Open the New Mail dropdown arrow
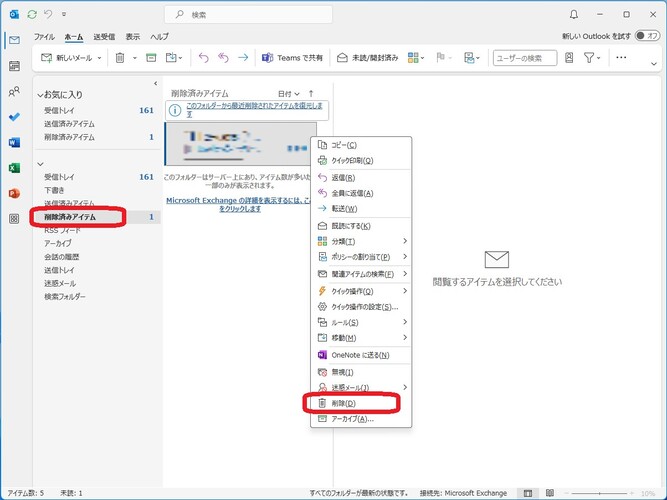 coord(100,58)
